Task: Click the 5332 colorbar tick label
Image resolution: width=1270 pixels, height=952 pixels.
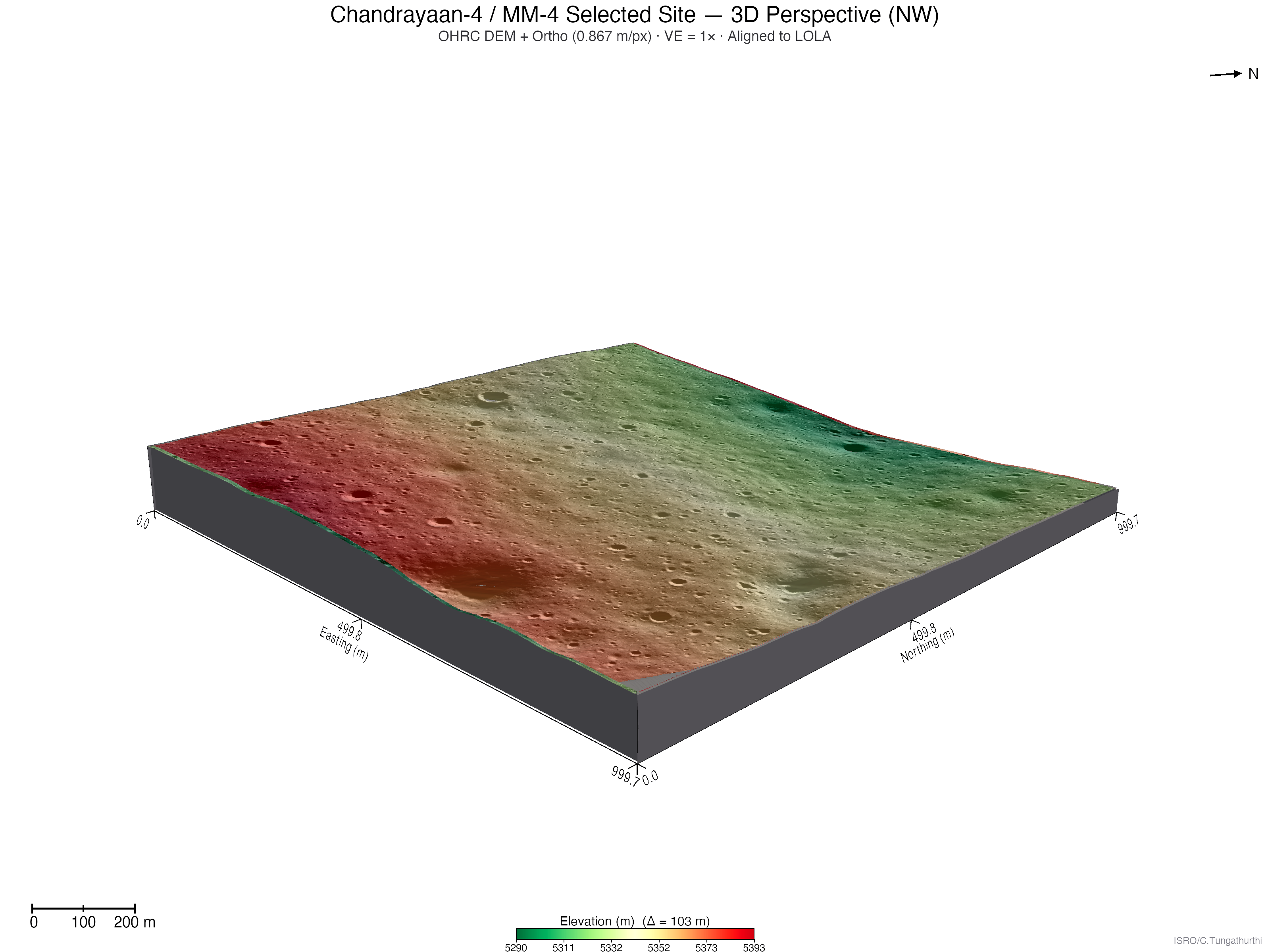Action: pos(611,947)
